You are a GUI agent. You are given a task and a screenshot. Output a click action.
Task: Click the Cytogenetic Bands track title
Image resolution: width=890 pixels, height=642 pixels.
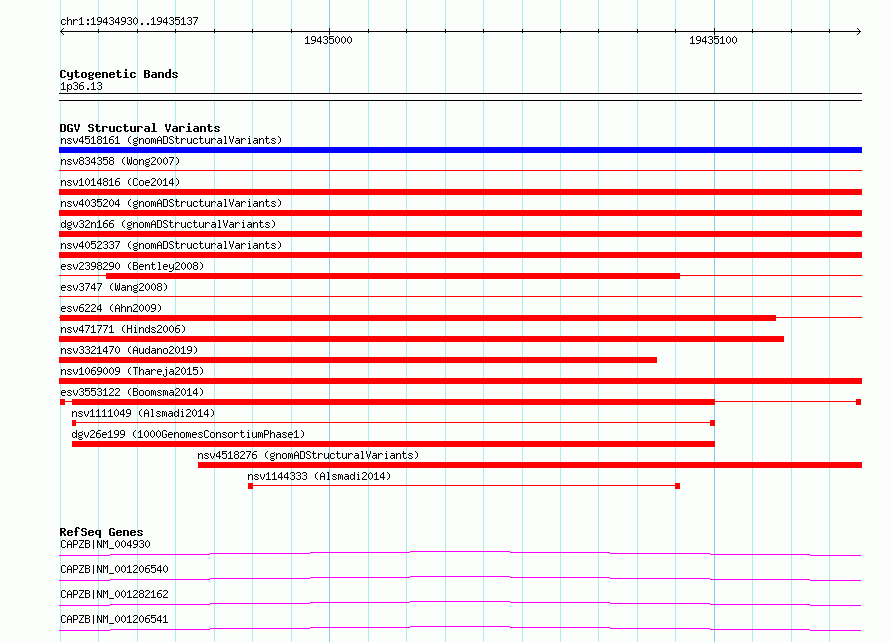[x=119, y=74]
